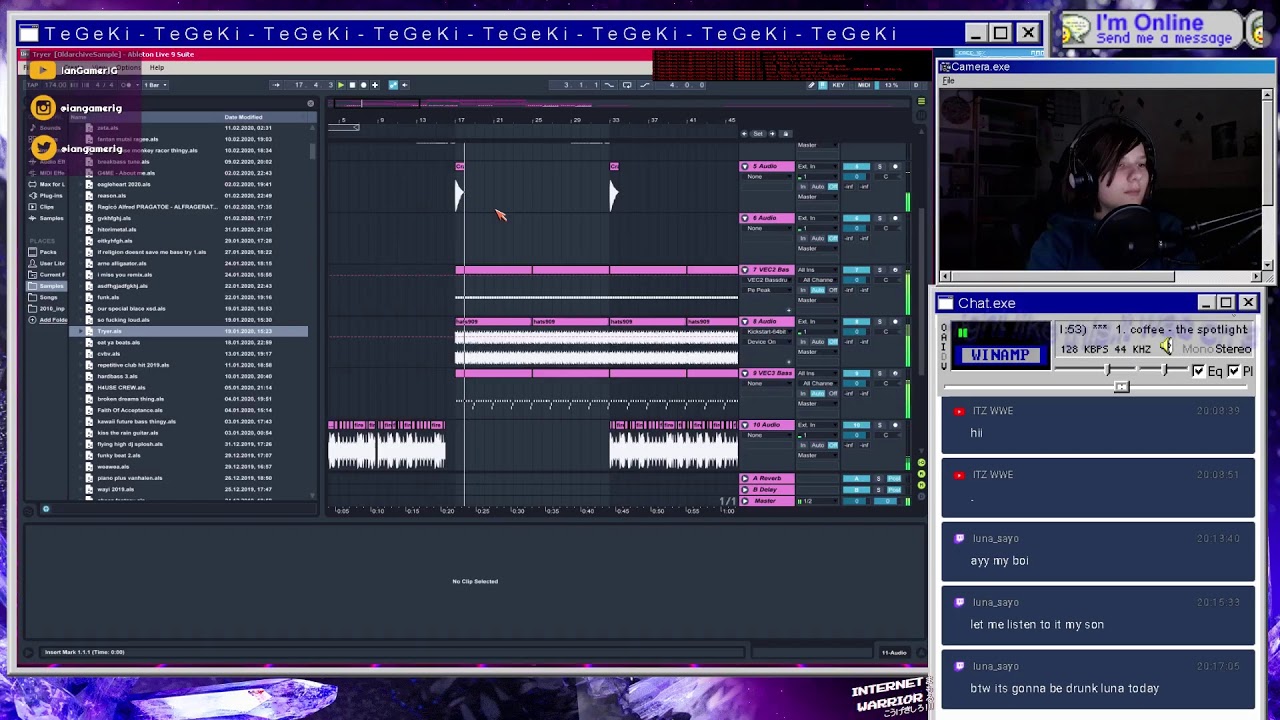The width and height of the screenshot is (1280, 720).
Task: Select Plug-ins browser category
Action: (46, 195)
